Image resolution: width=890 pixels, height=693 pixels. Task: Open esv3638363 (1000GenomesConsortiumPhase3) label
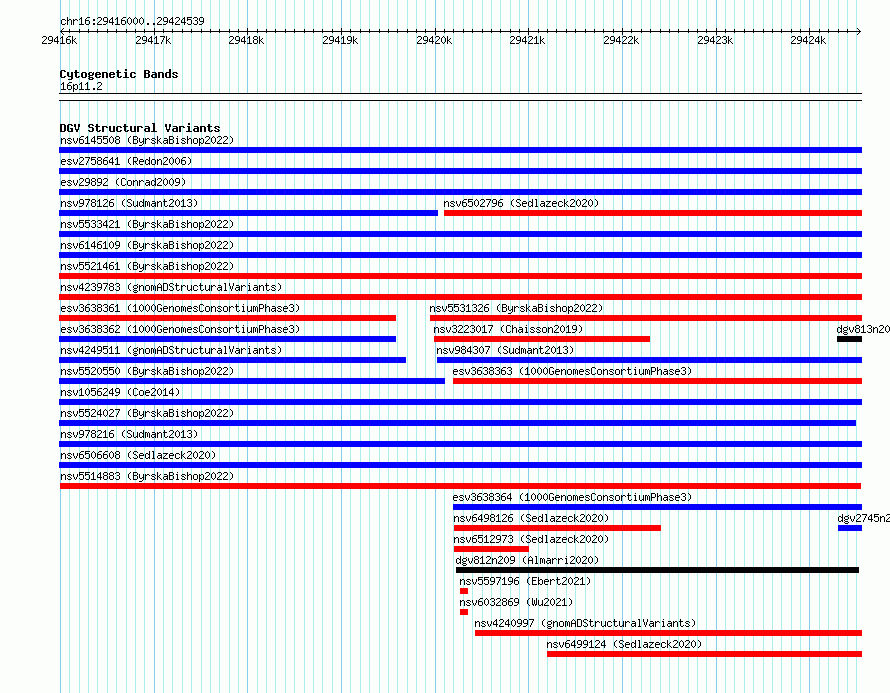click(572, 371)
